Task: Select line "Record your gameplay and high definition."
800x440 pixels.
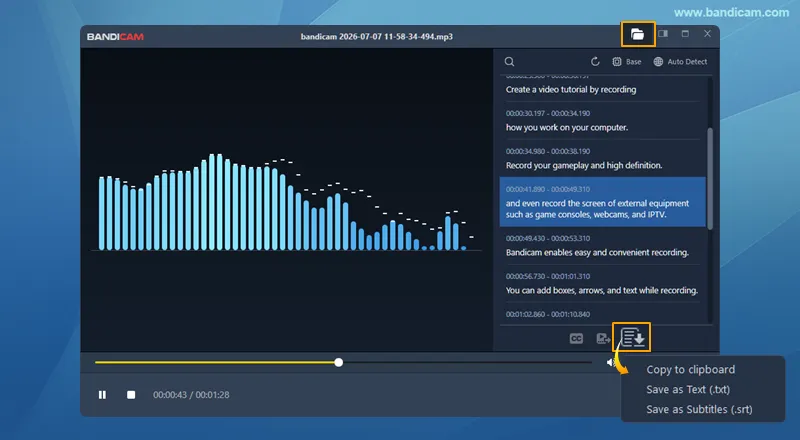Action: (584, 165)
